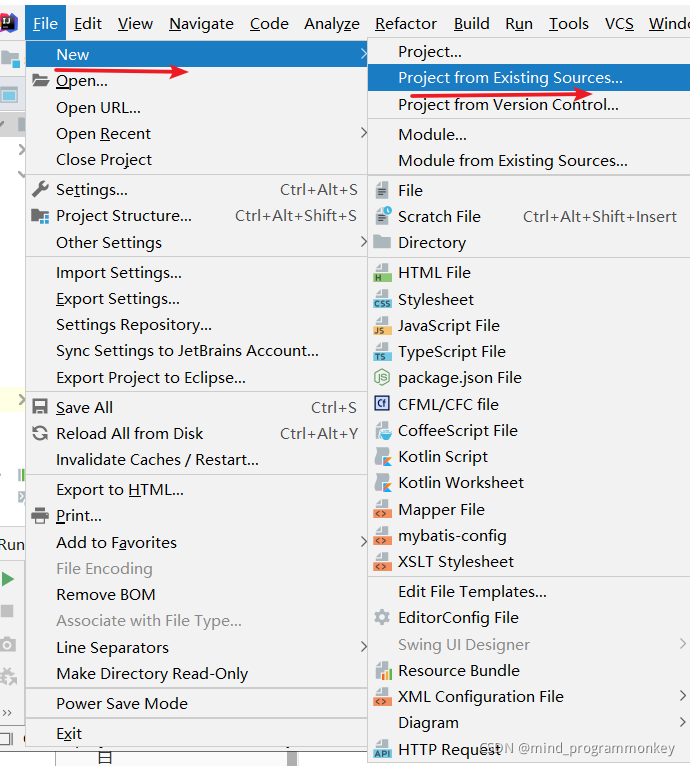
Task: Select Edit File Templates
Action: [529, 592]
